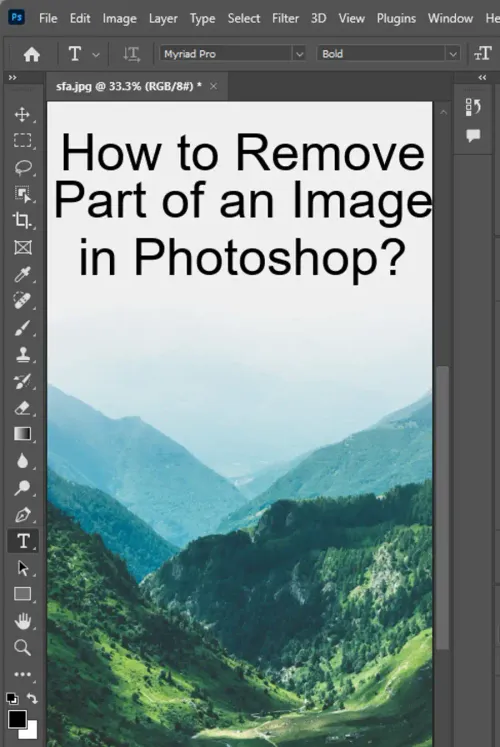This screenshot has width=500, height=747.
Task: Open the Plugins menu
Action: click(396, 19)
